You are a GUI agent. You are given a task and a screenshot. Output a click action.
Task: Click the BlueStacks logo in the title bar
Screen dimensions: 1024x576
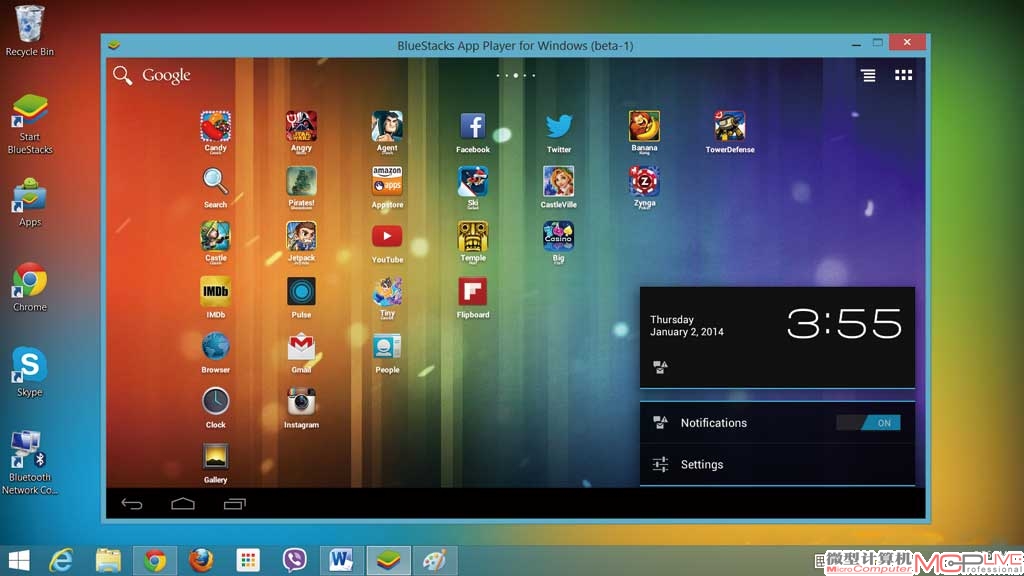pos(114,45)
